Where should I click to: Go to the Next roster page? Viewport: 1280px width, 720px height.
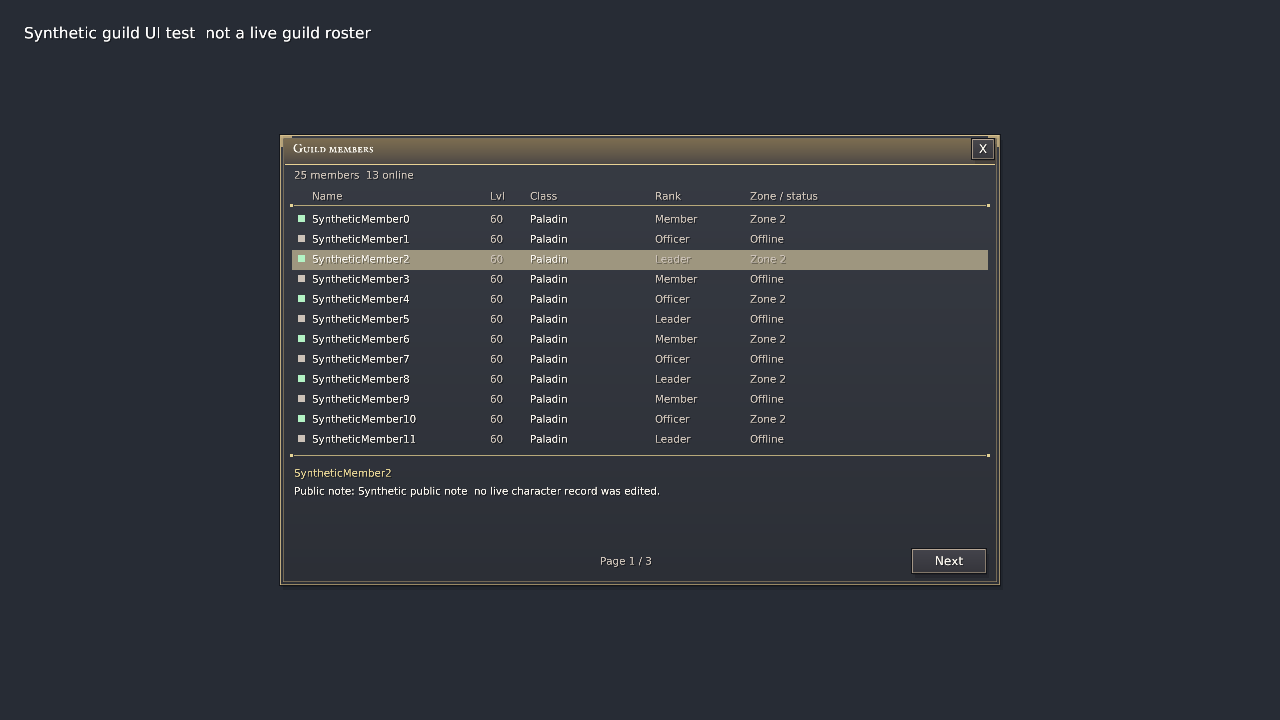click(949, 561)
